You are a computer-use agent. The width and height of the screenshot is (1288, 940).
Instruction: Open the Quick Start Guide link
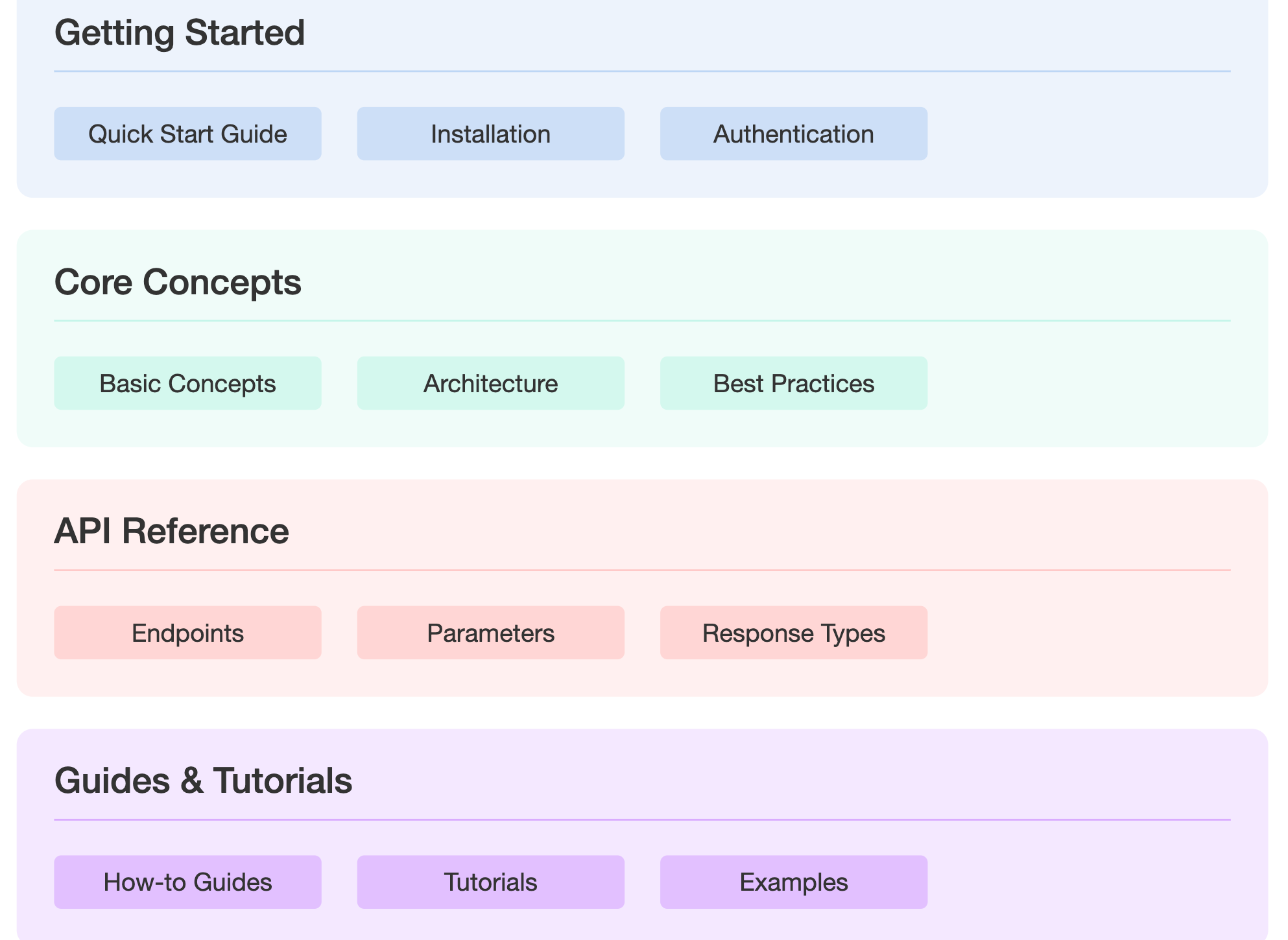click(x=187, y=134)
